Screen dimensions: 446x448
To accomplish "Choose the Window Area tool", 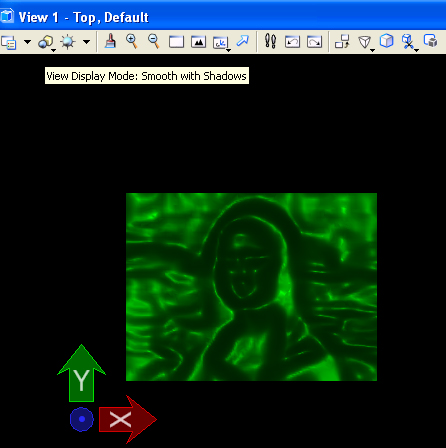I will tap(176, 42).
